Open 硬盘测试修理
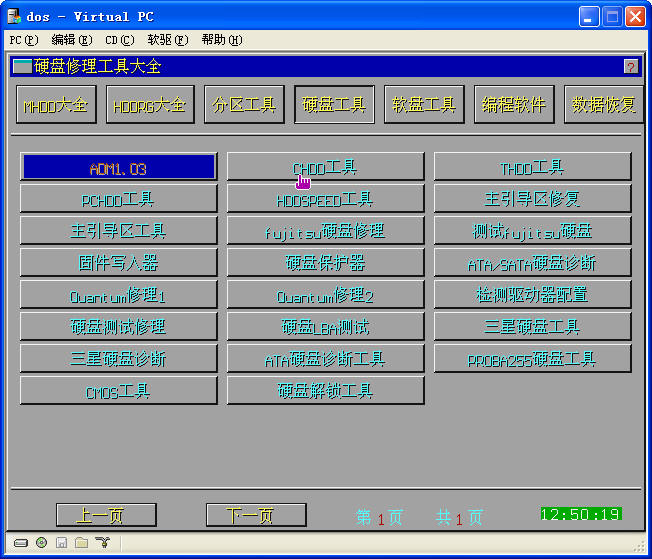This screenshot has height=559, width=652. (119, 326)
